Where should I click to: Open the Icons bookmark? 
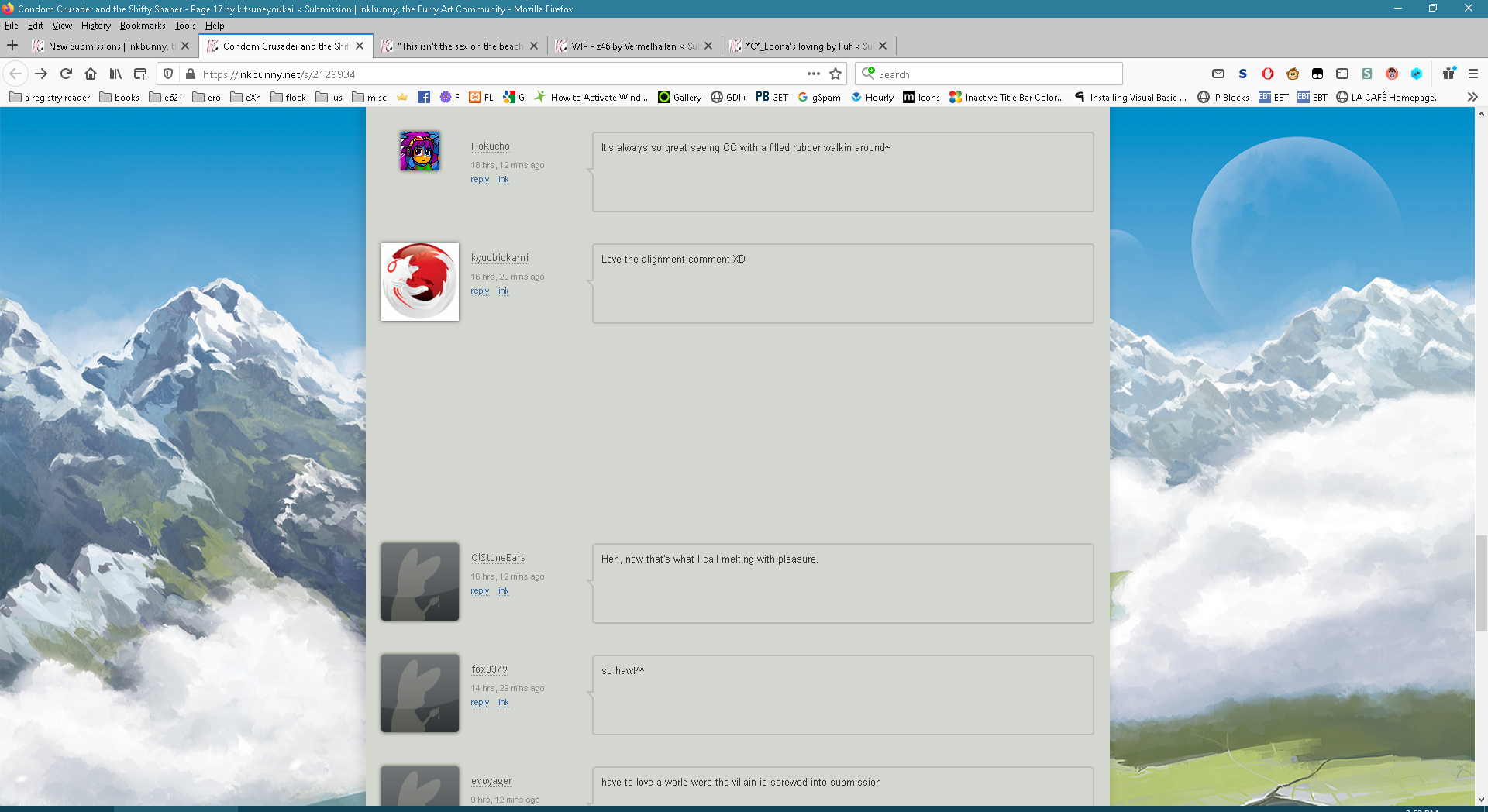(921, 97)
